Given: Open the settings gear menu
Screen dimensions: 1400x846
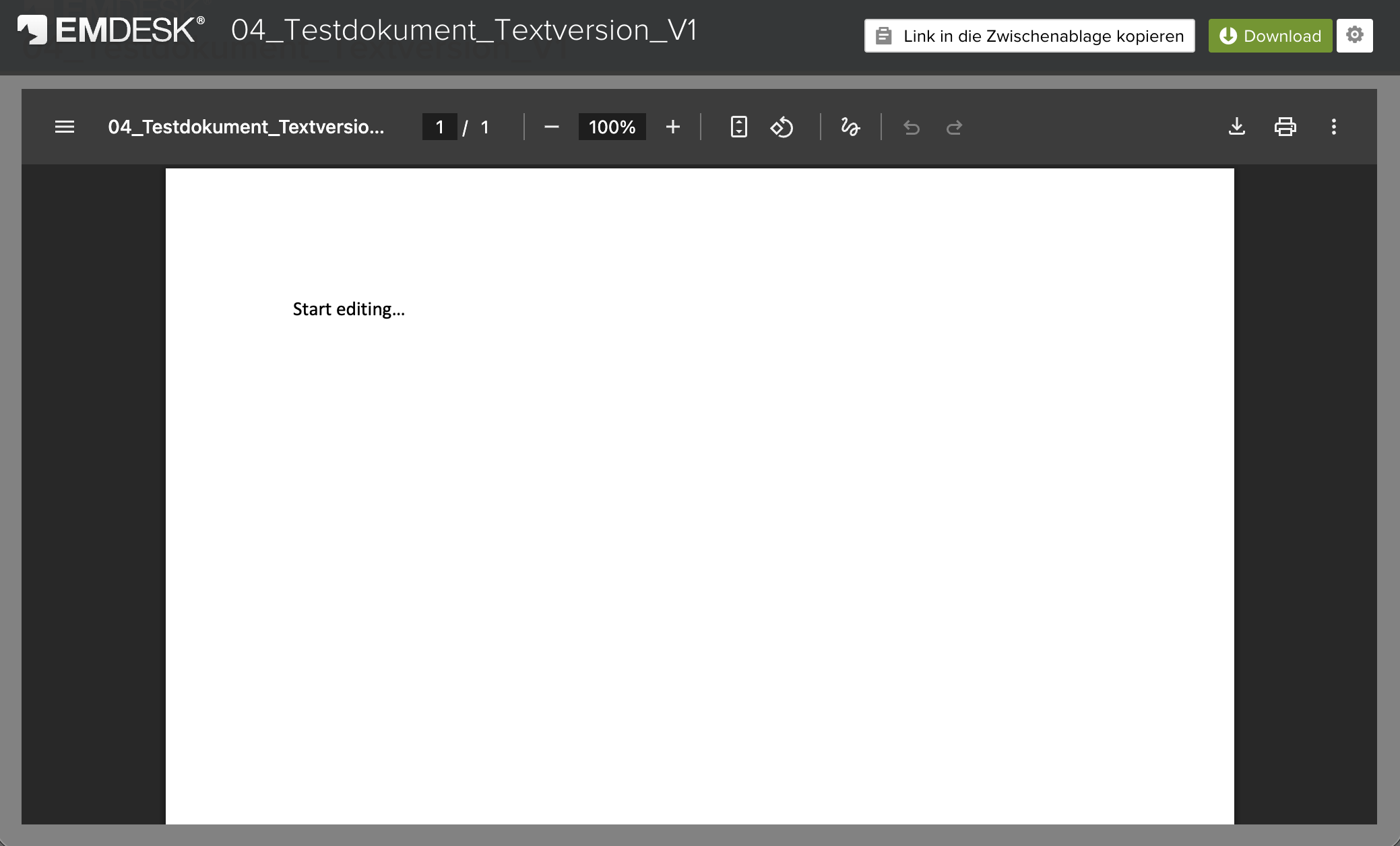Looking at the screenshot, I should pos(1354,35).
